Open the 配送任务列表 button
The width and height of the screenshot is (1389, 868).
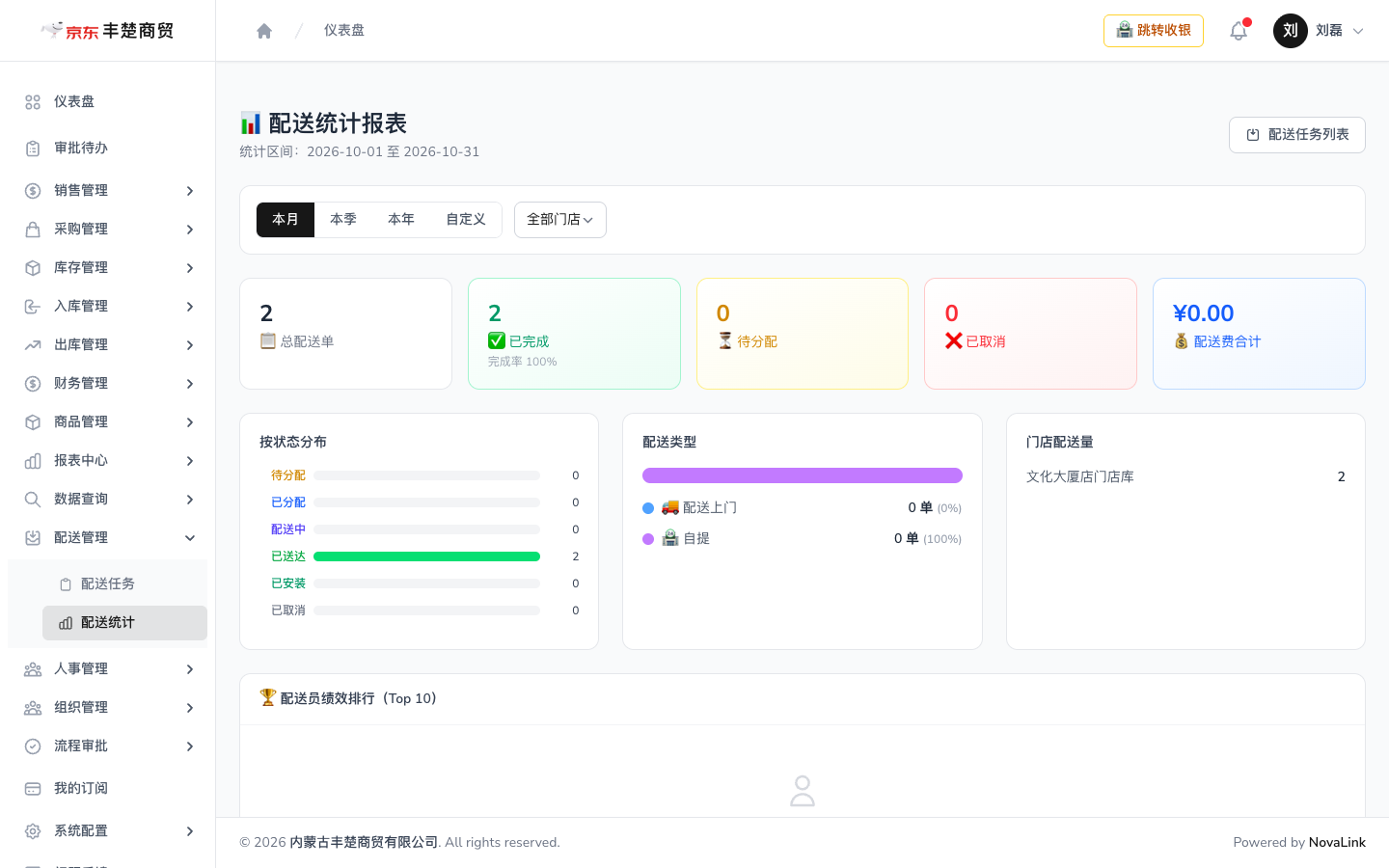click(x=1297, y=135)
